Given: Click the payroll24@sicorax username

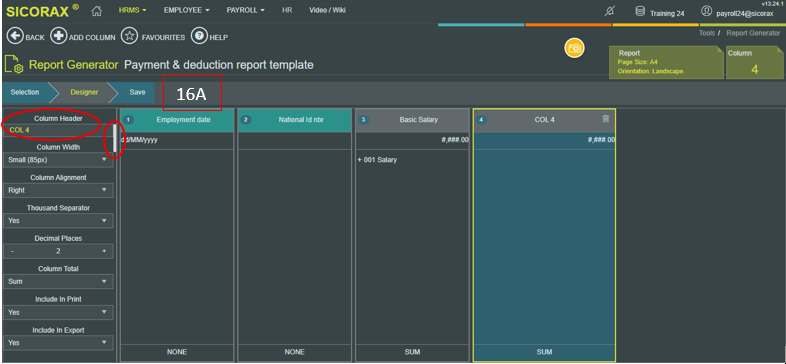Looking at the screenshot, I should [744, 14].
